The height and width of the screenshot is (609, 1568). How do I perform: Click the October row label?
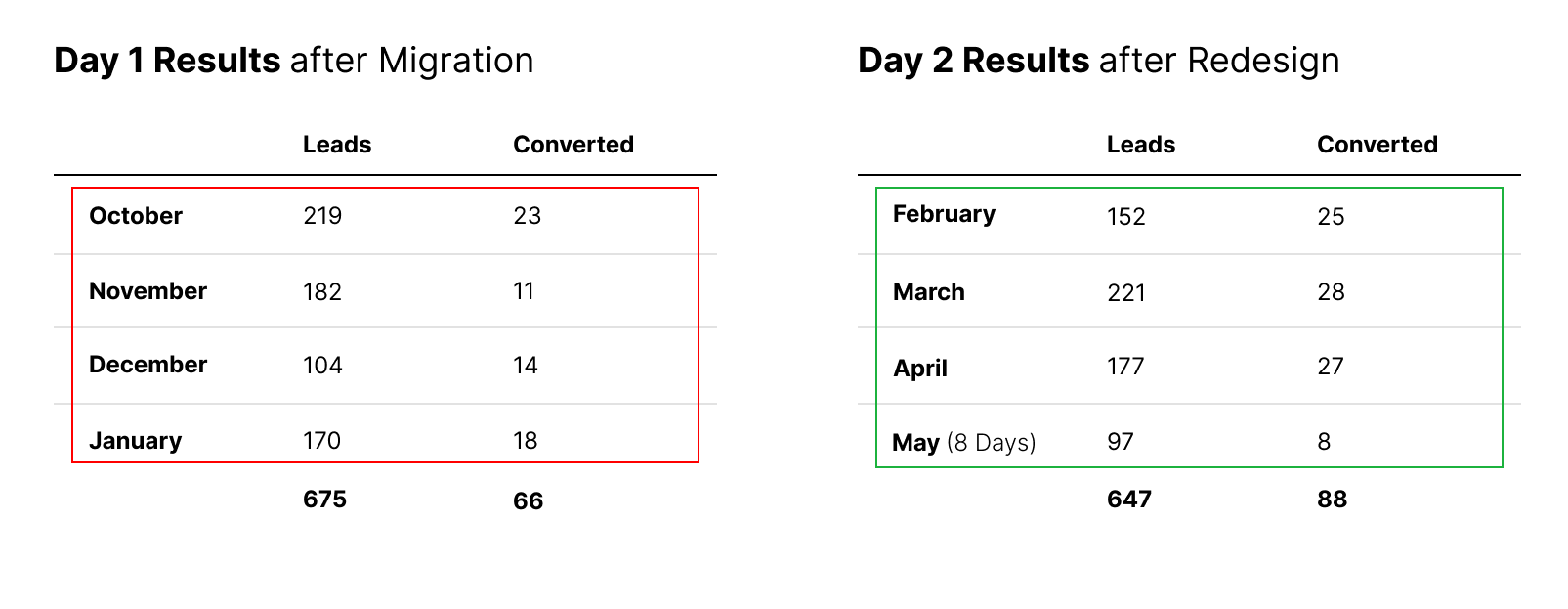[x=136, y=216]
